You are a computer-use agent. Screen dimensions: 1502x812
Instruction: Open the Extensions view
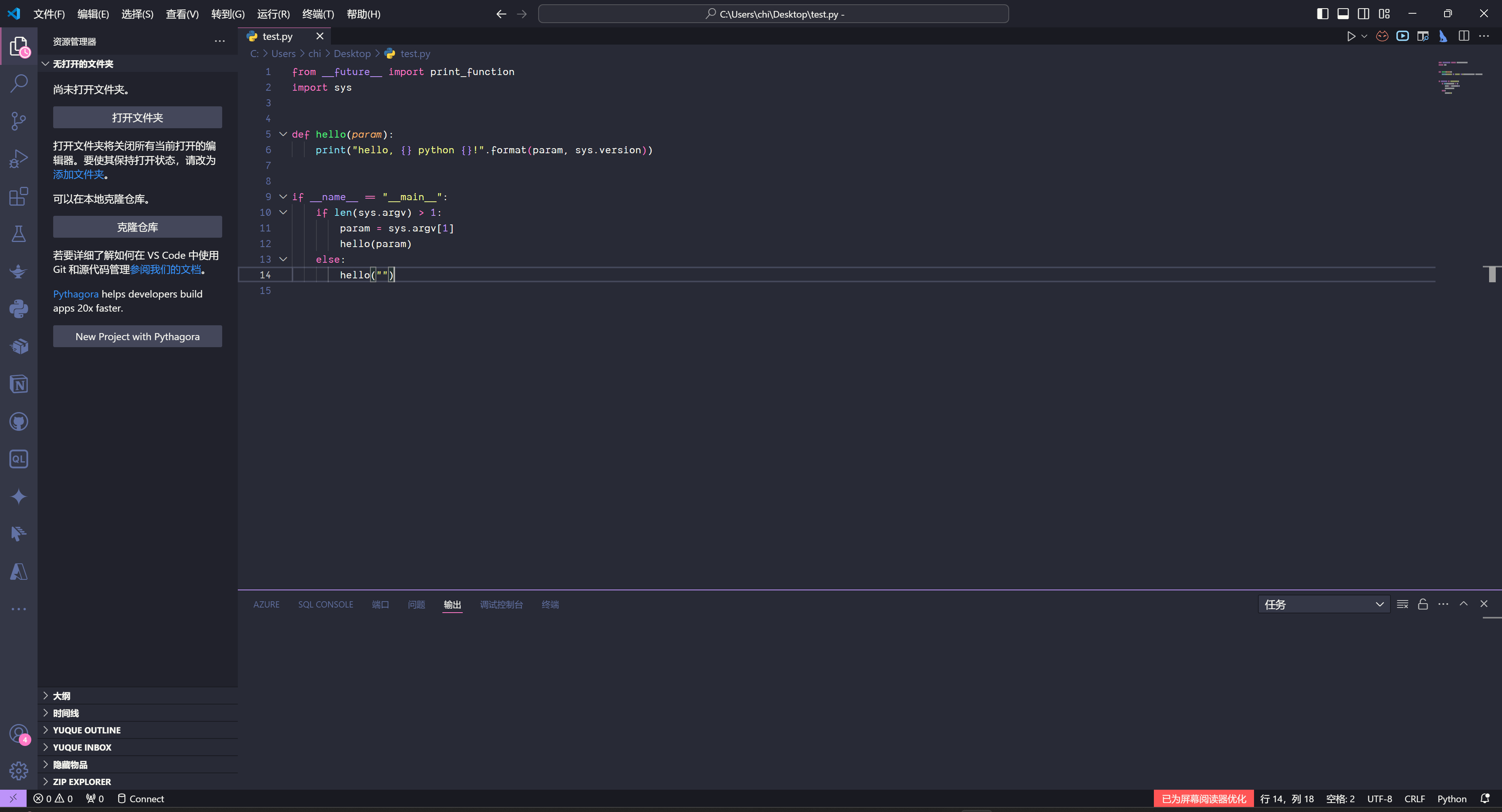pos(19,196)
